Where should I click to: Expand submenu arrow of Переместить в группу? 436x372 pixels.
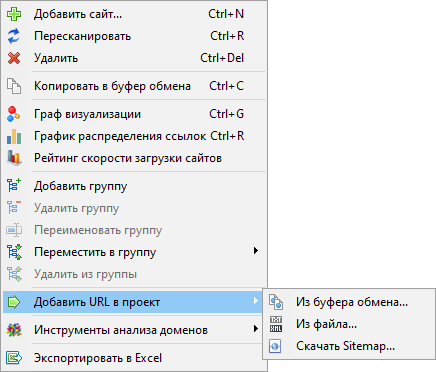256,251
